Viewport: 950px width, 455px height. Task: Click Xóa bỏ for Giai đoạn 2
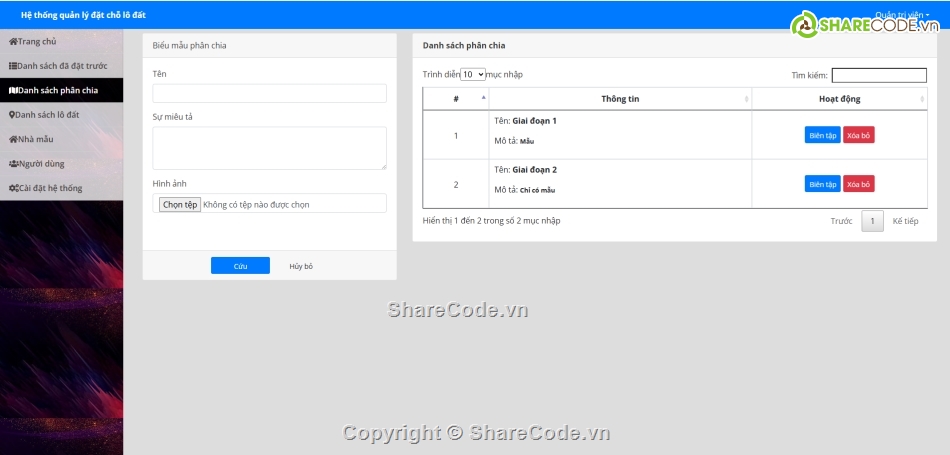858,184
